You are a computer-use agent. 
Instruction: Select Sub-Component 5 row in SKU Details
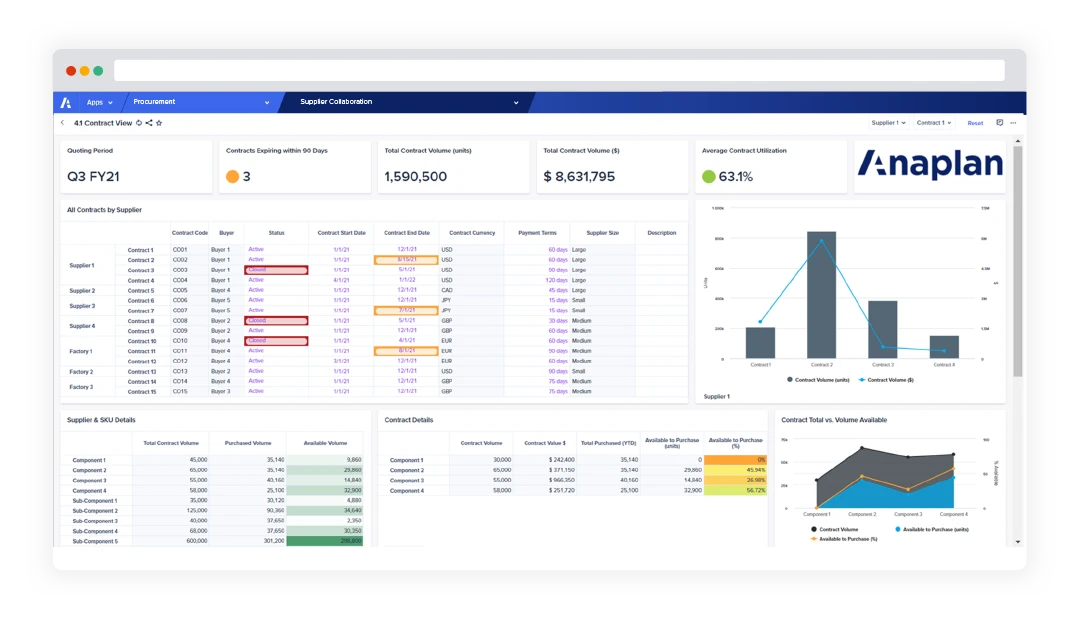click(95, 541)
